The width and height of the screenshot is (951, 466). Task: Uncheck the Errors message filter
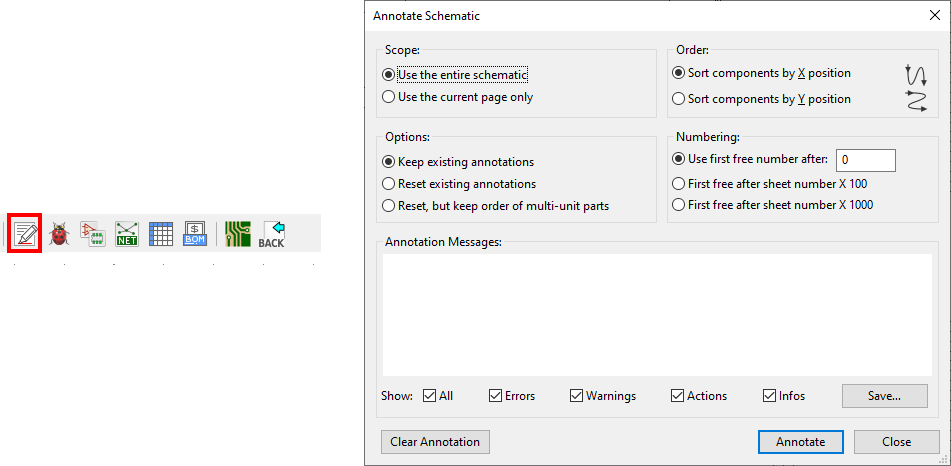(512, 396)
